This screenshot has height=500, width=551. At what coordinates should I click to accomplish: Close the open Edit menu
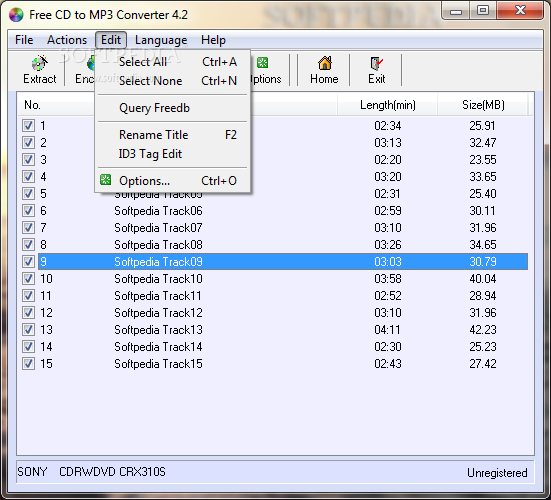pos(111,40)
